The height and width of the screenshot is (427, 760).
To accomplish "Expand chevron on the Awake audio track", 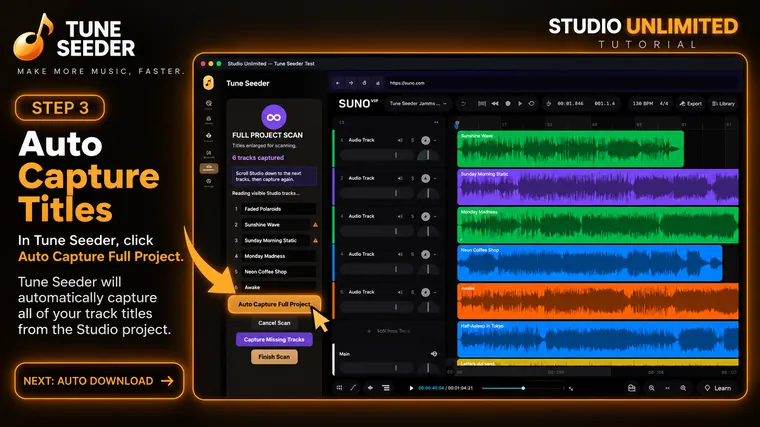I will pyautogui.click(x=435, y=292).
